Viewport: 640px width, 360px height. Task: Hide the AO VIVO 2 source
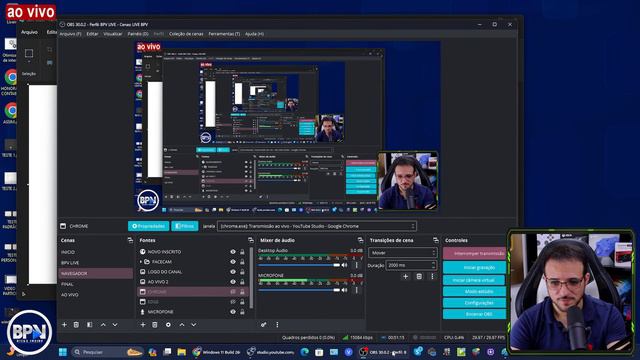point(233,282)
